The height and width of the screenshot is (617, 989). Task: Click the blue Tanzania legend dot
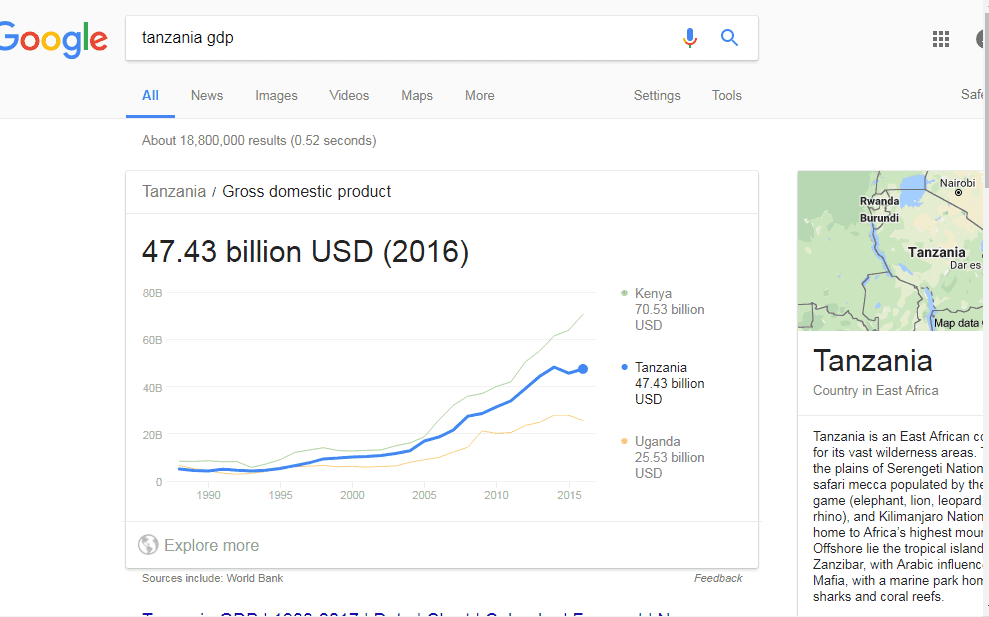point(624,367)
